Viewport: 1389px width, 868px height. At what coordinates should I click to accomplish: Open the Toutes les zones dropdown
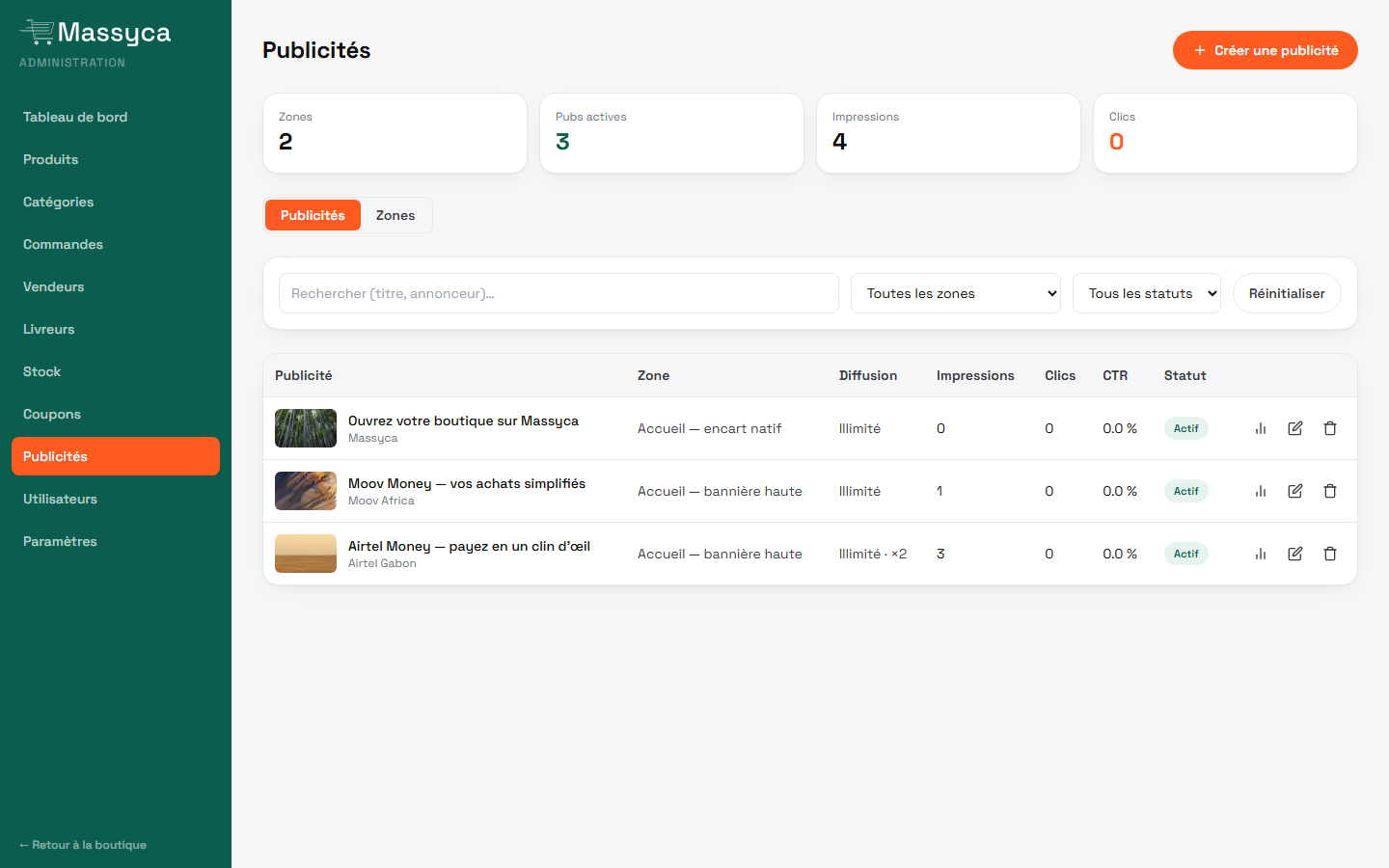click(956, 293)
